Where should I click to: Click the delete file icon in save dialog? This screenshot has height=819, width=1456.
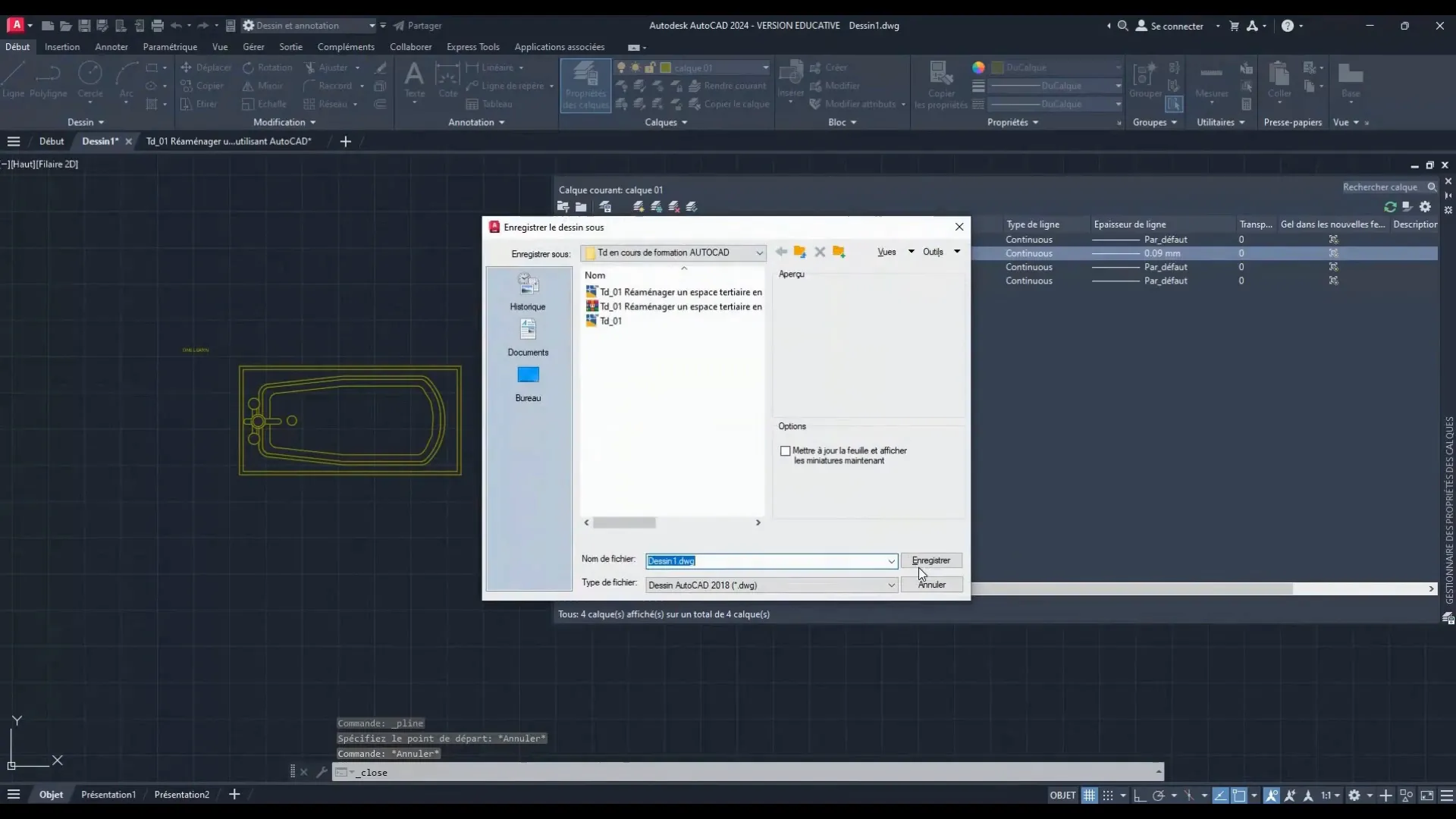820,252
